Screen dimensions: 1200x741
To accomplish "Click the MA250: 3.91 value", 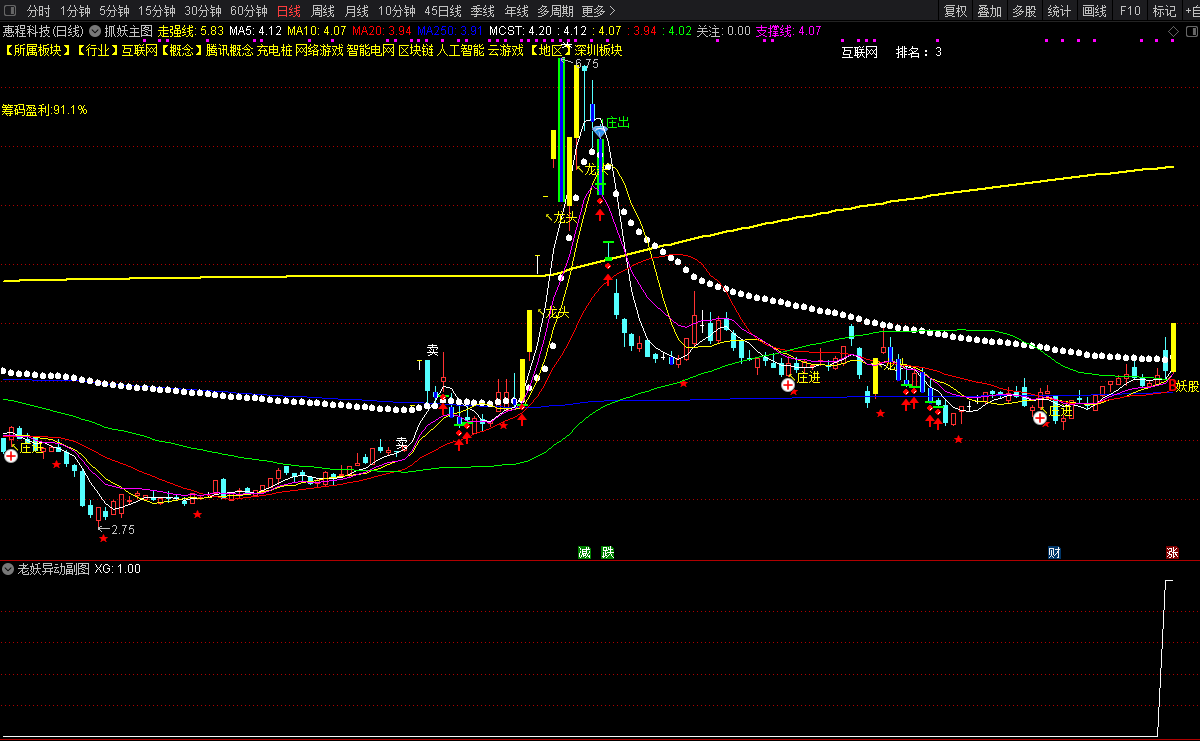I will pos(450,31).
